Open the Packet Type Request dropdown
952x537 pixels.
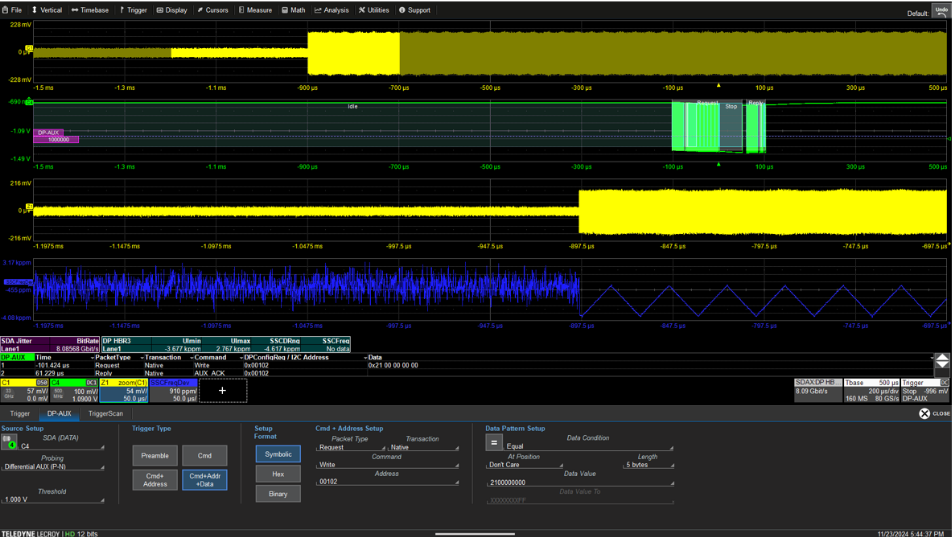point(350,448)
